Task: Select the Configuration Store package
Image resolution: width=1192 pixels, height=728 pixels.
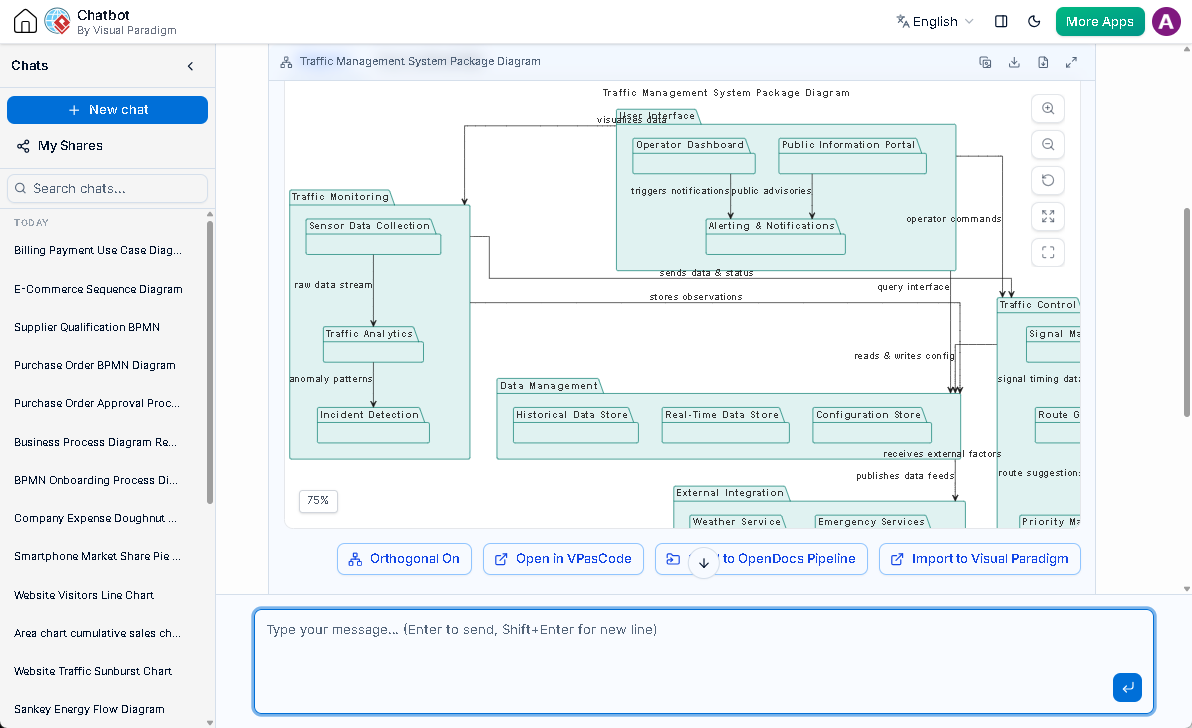Action: pos(872,426)
